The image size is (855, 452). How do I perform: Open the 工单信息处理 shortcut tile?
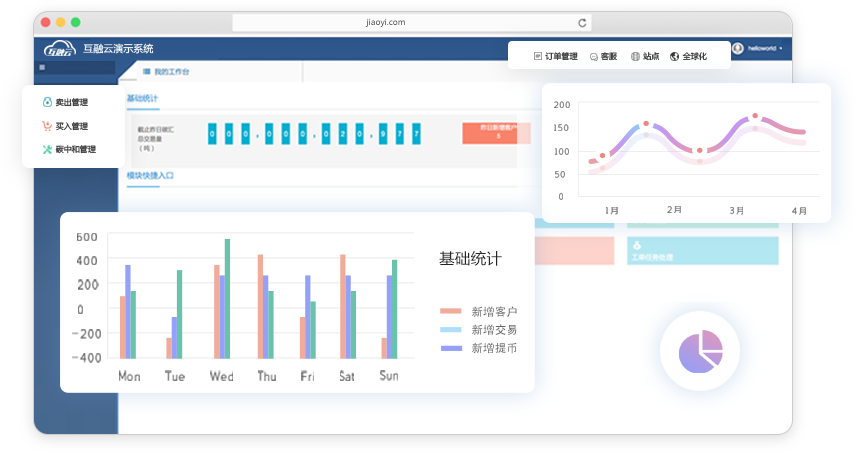[x=702, y=250]
